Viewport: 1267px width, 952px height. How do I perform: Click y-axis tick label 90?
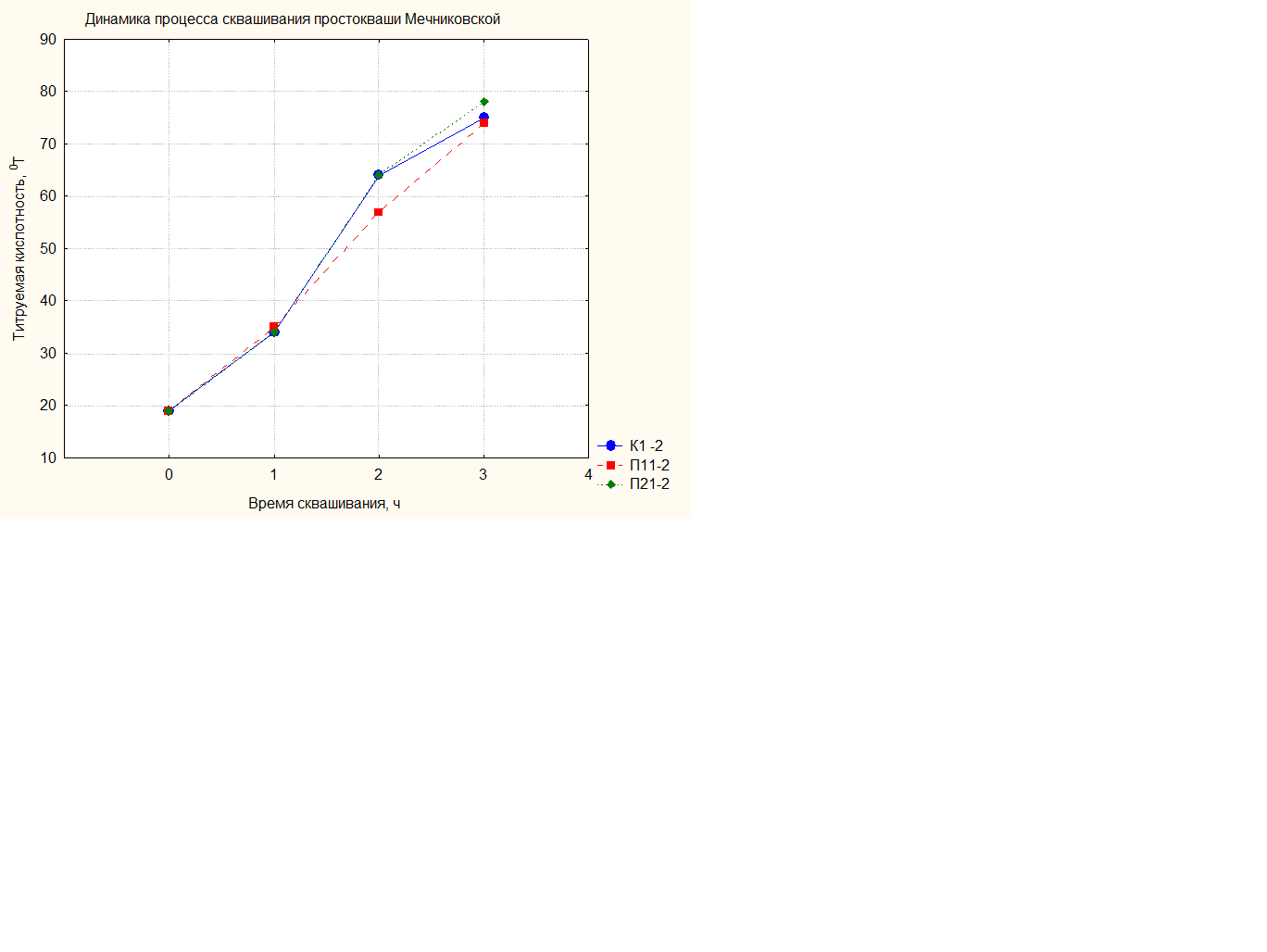(x=48, y=40)
